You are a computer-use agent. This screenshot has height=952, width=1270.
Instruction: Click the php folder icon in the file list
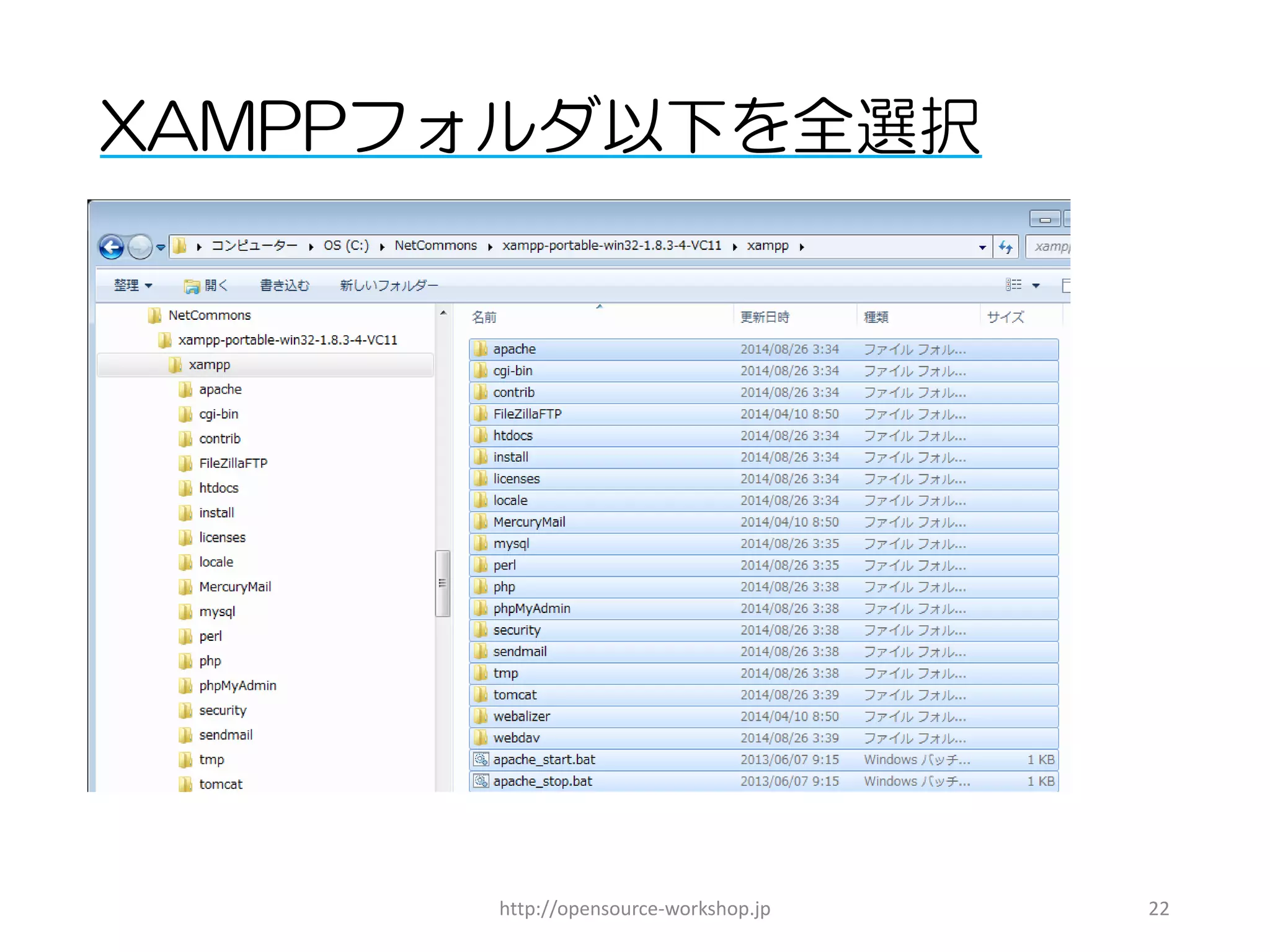(x=480, y=587)
